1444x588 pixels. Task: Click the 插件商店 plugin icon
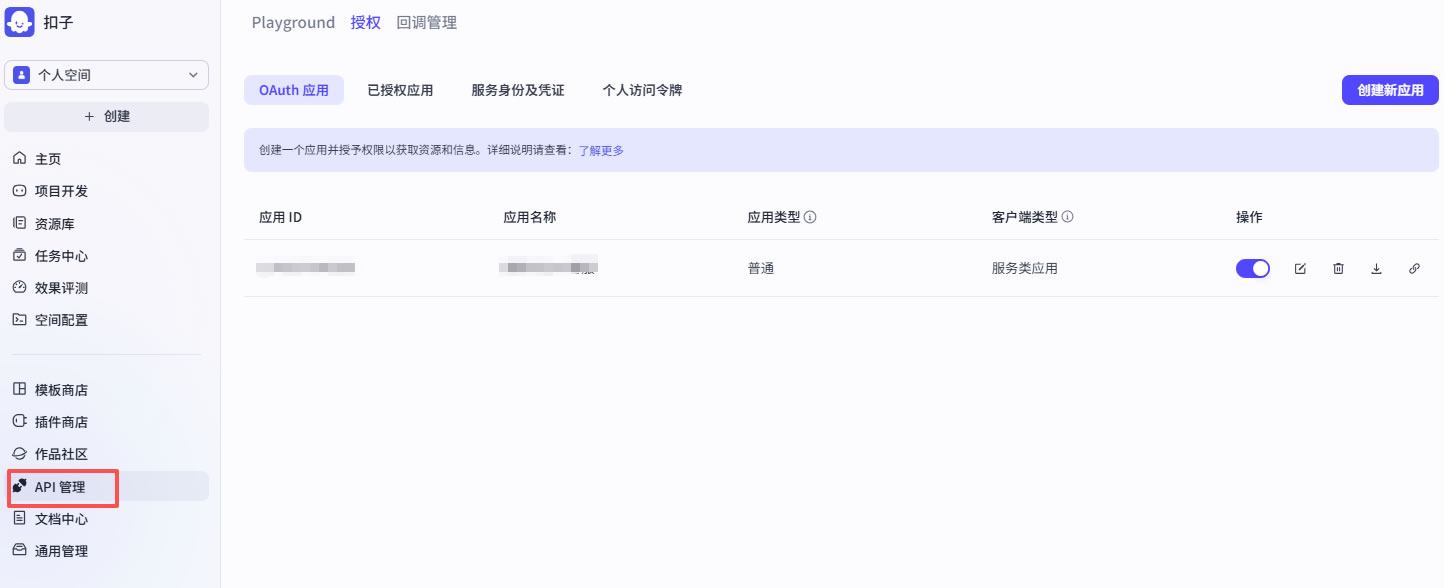(19, 421)
